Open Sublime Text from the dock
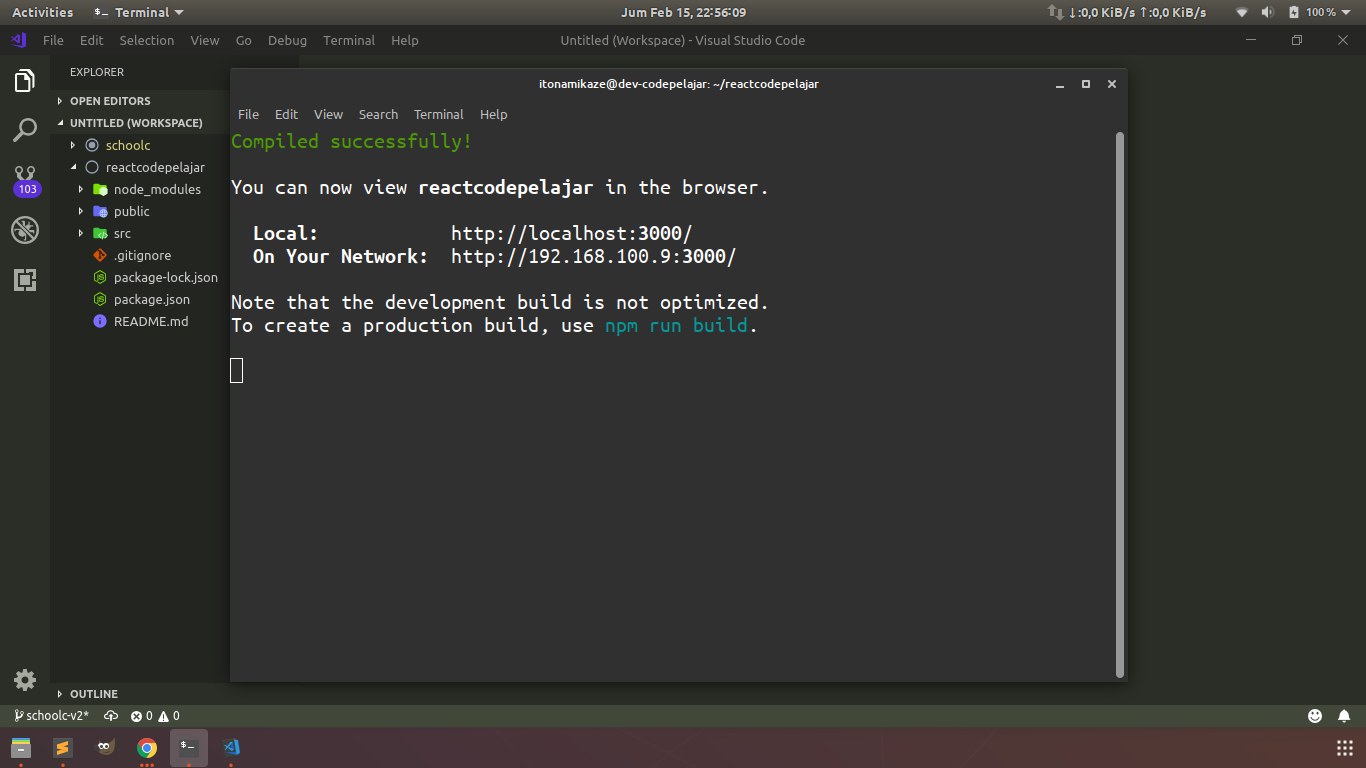1366x768 pixels. (x=63, y=747)
